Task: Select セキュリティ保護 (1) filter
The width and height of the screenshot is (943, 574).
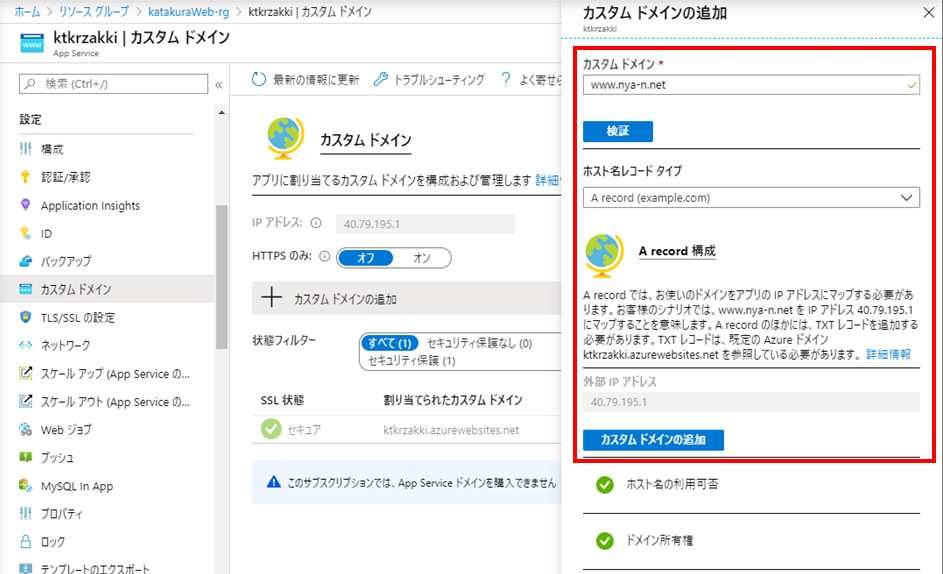Action: coord(411,361)
